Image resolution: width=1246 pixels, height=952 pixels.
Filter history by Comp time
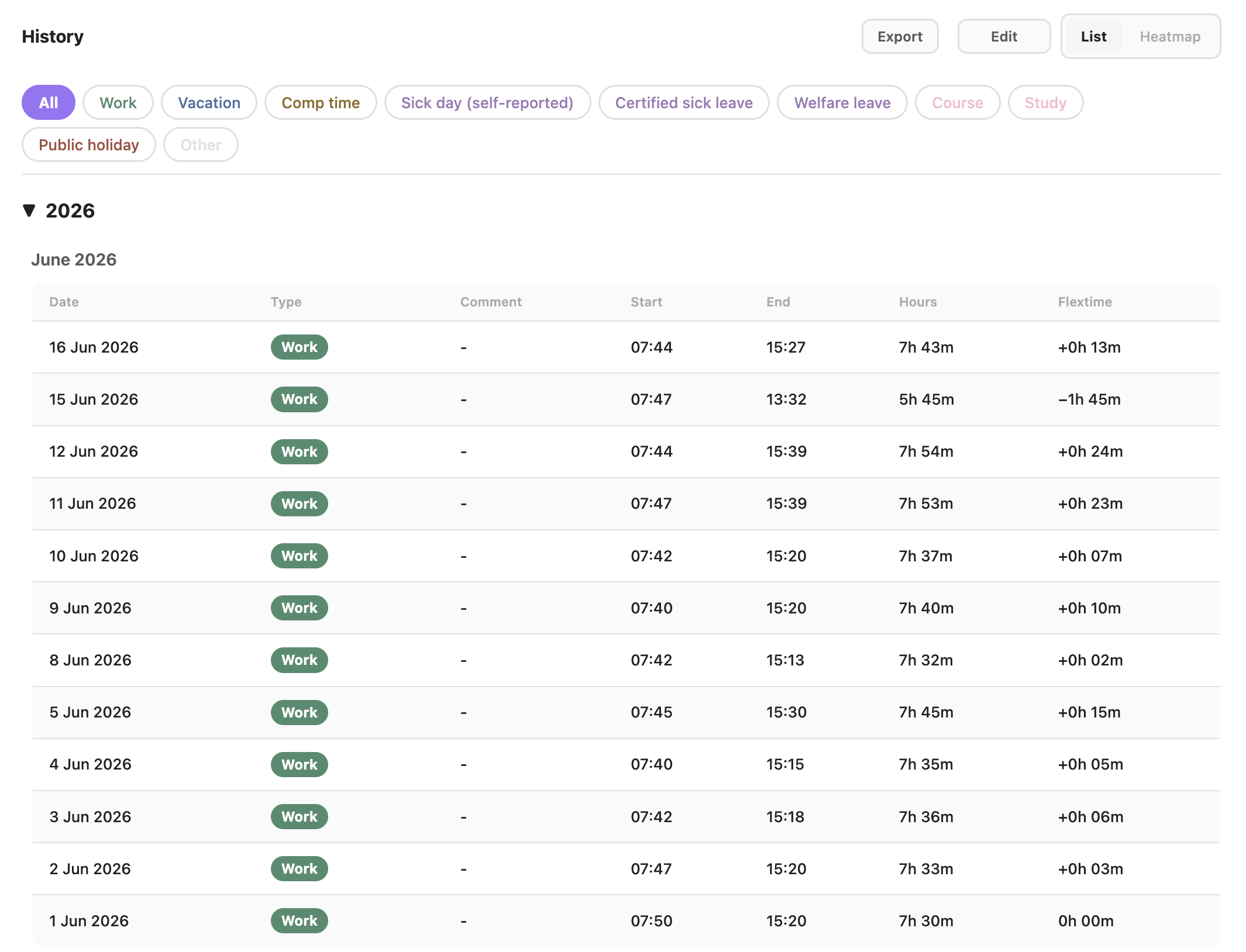click(x=321, y=102)
